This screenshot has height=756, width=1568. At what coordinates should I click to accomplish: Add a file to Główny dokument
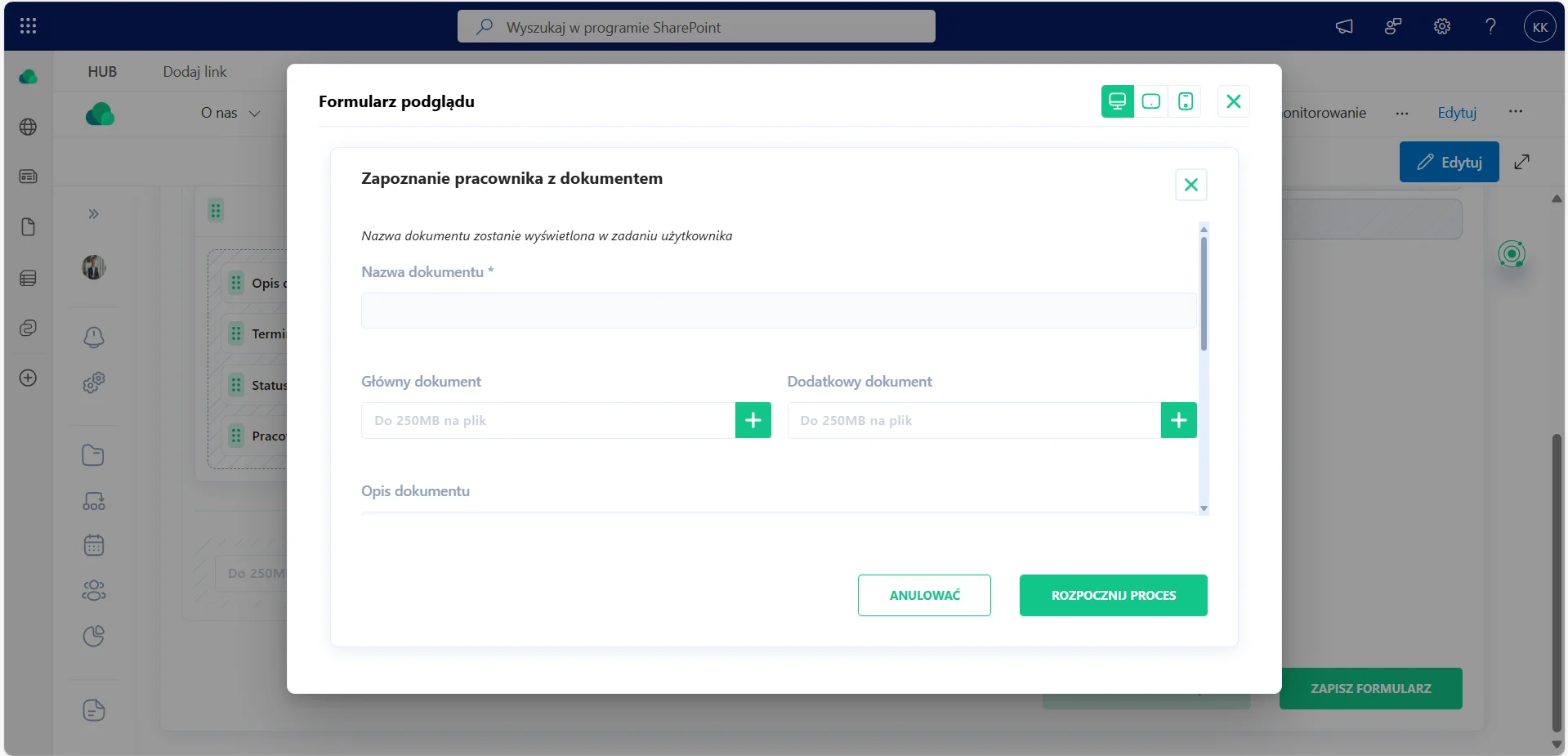coord(753,420)
